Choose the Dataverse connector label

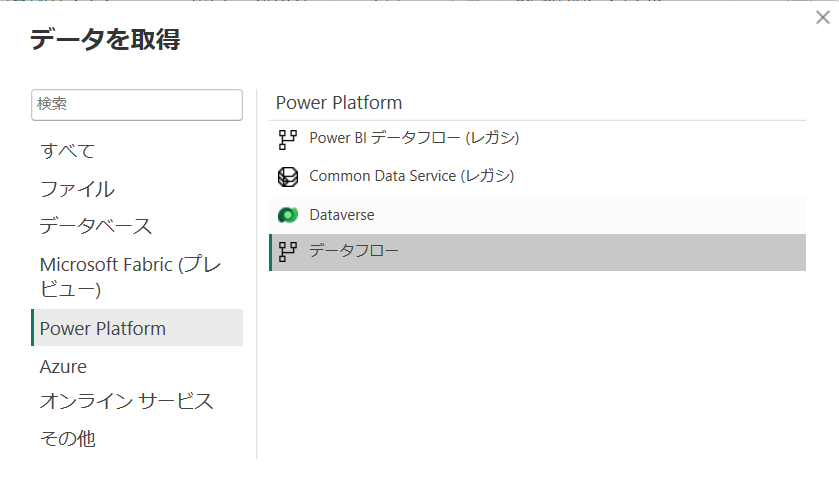click(342, 215)
